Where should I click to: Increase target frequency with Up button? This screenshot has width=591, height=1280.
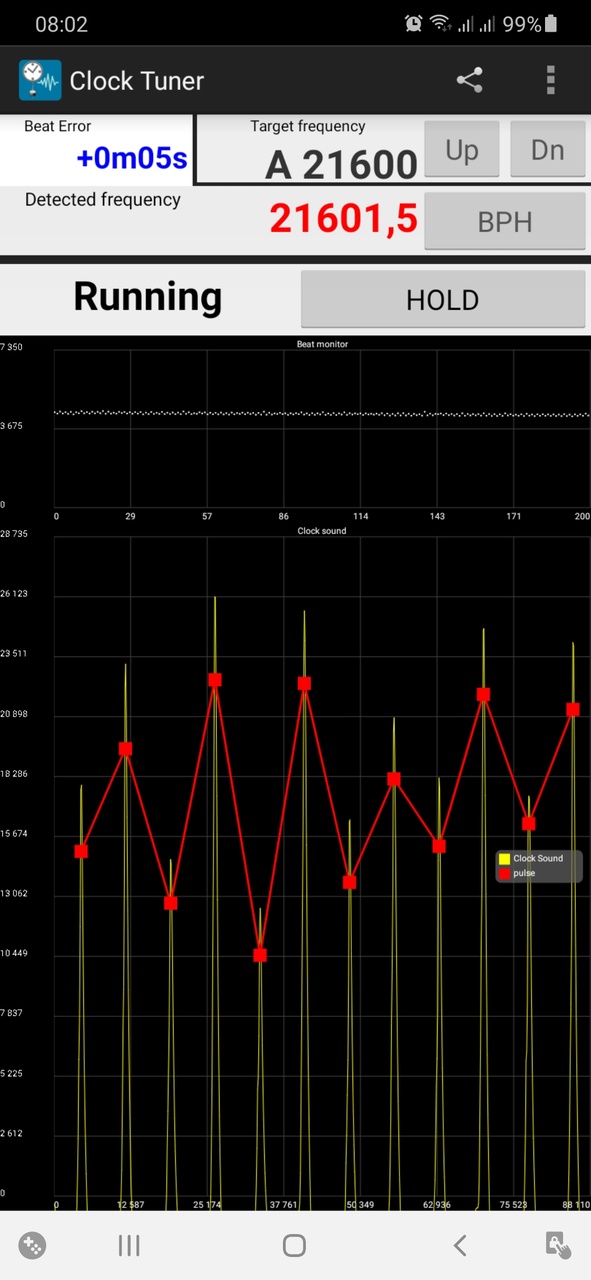[x=462, y=150]
